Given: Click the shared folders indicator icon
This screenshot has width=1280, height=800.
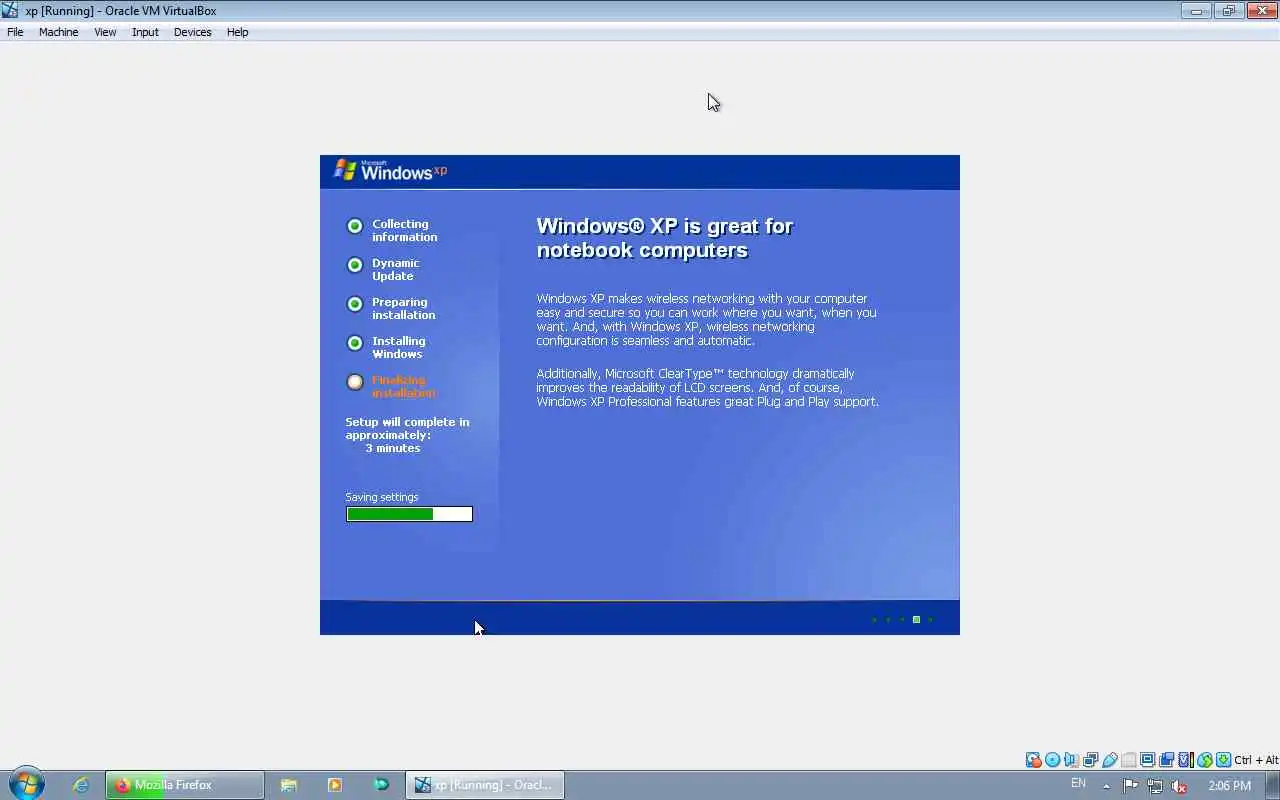Looking at the screenshot, I should click(x=1129, y=760).
